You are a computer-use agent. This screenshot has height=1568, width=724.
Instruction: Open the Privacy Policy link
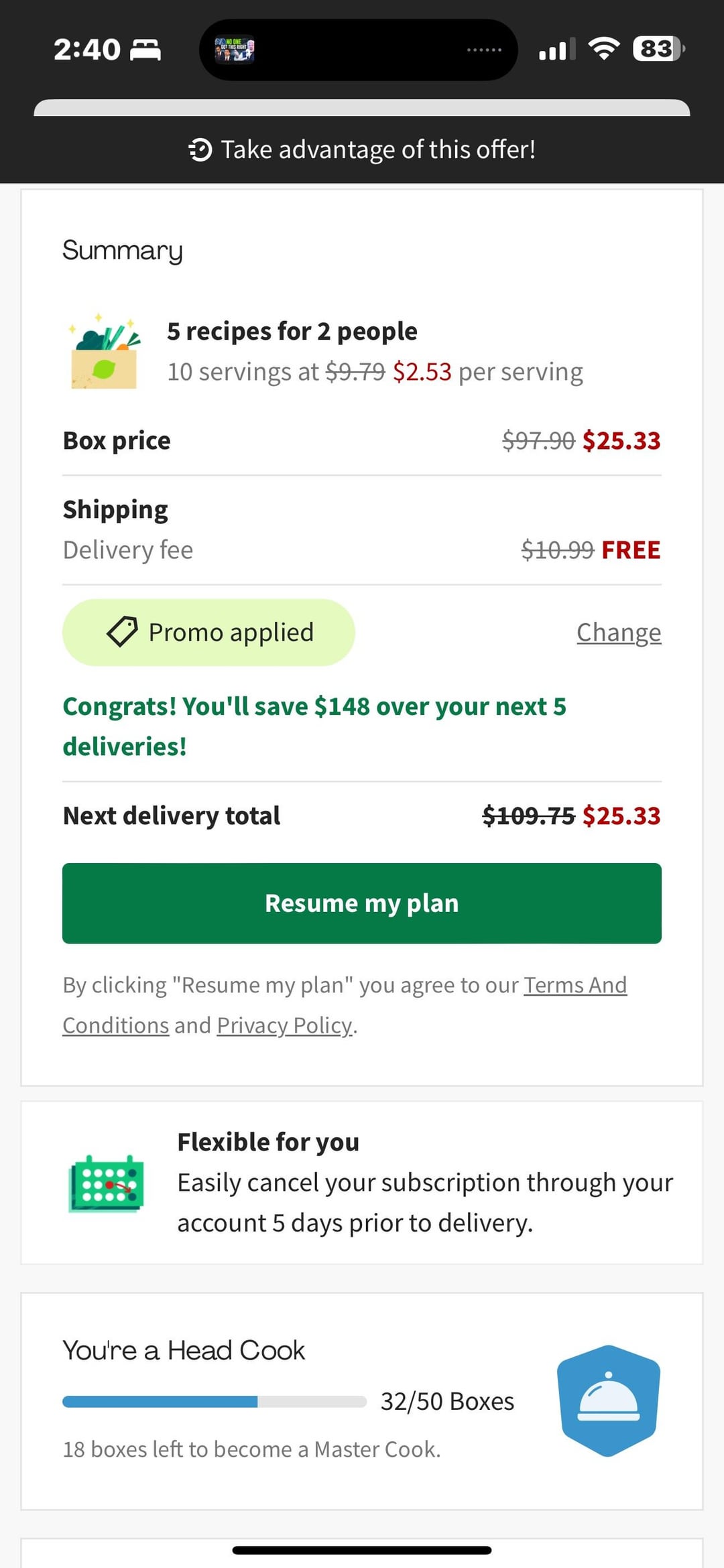pos(284,1025)
